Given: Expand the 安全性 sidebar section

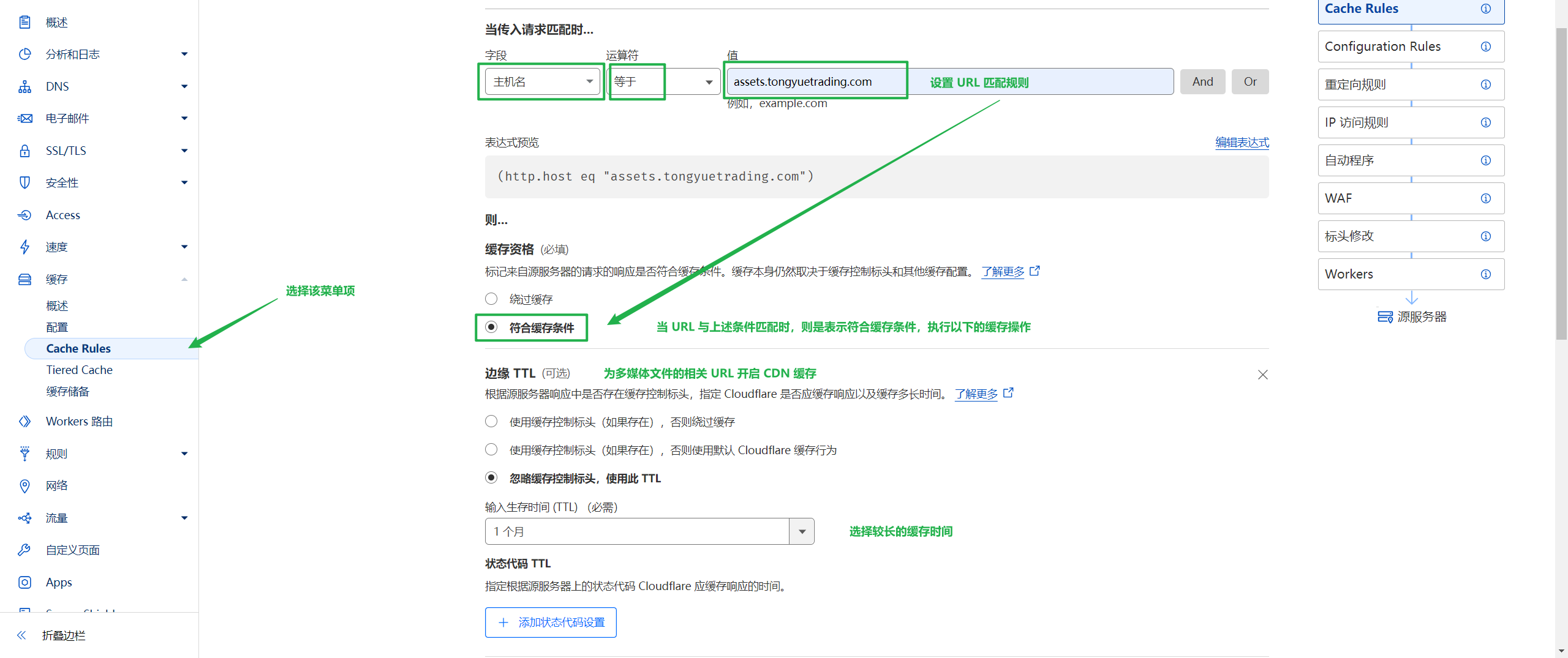Looking at the screenshot, I should click(x=184, y=182).
